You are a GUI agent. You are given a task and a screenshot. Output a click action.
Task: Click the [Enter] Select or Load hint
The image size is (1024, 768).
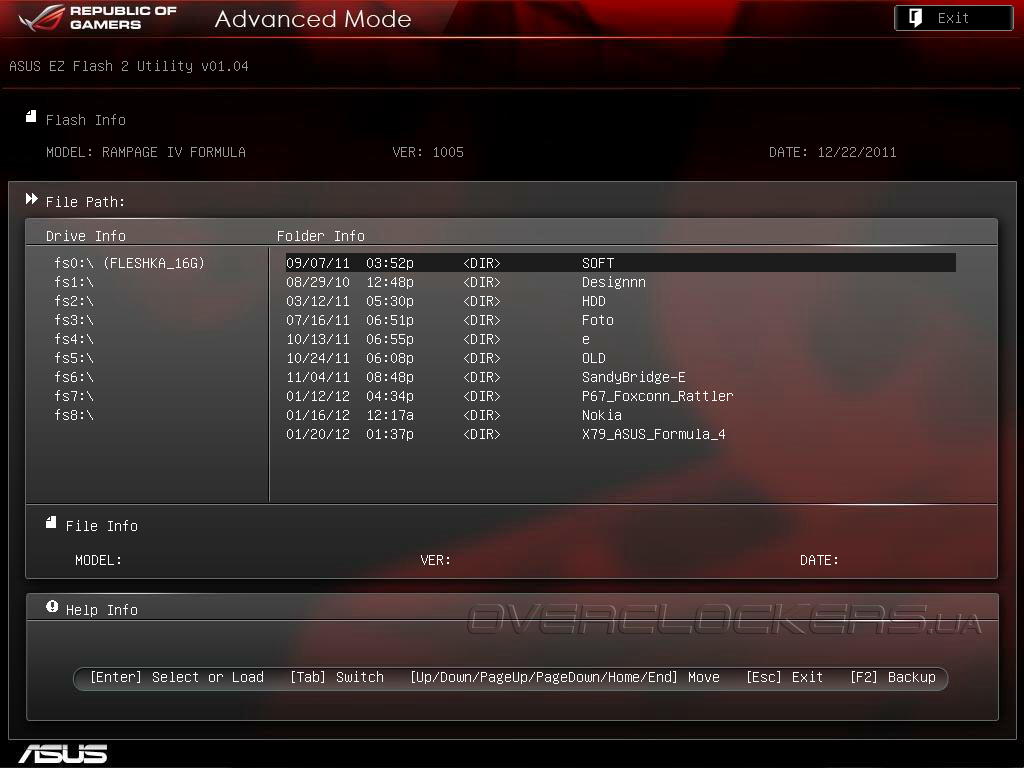177,677
